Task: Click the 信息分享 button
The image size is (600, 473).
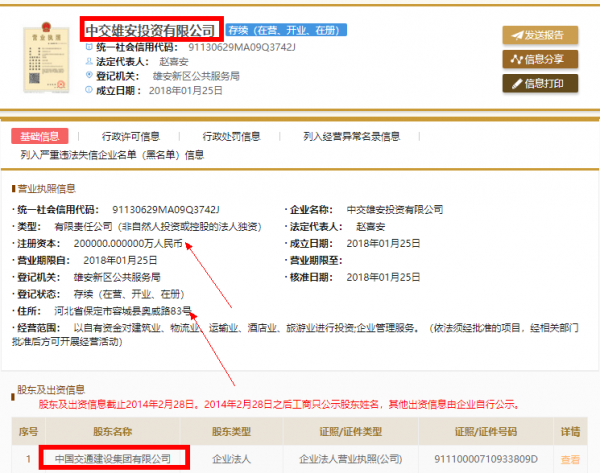Action: click(540, 59)
